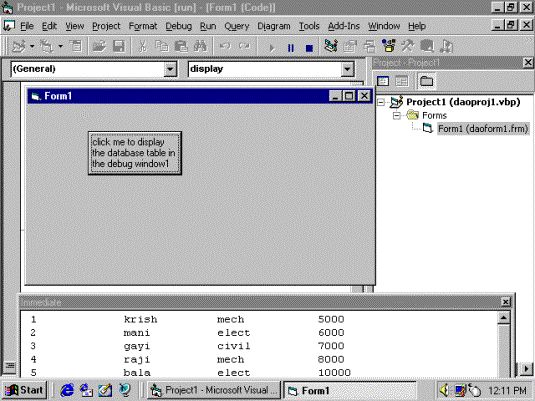Click View Object icon in Project panel
The image size is (535, 401).
tap(402, 81)
